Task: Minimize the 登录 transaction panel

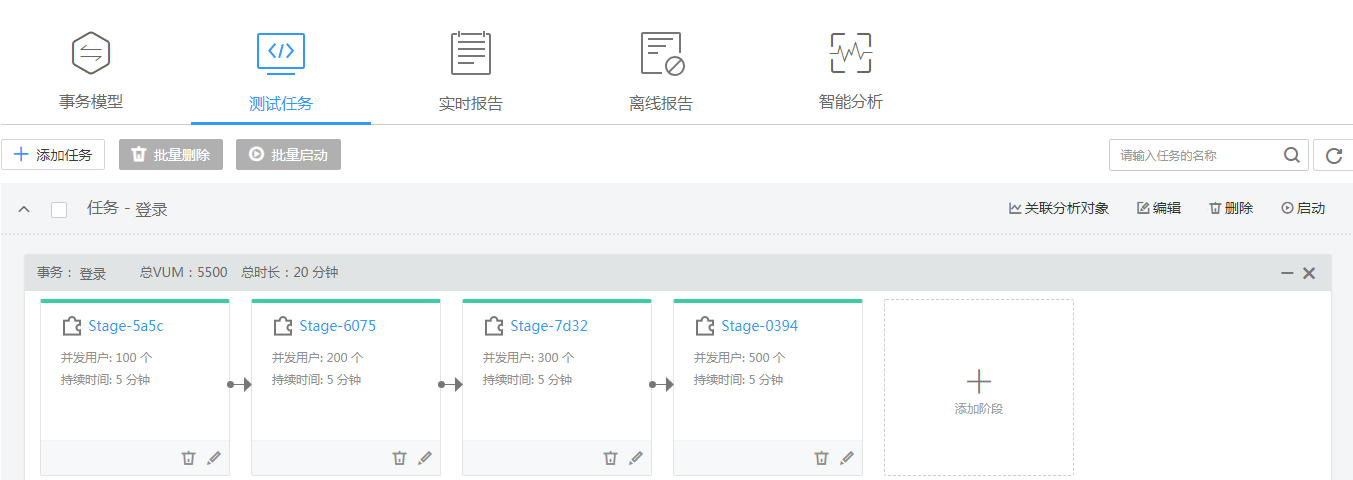Action: [x=1287, y=273]
